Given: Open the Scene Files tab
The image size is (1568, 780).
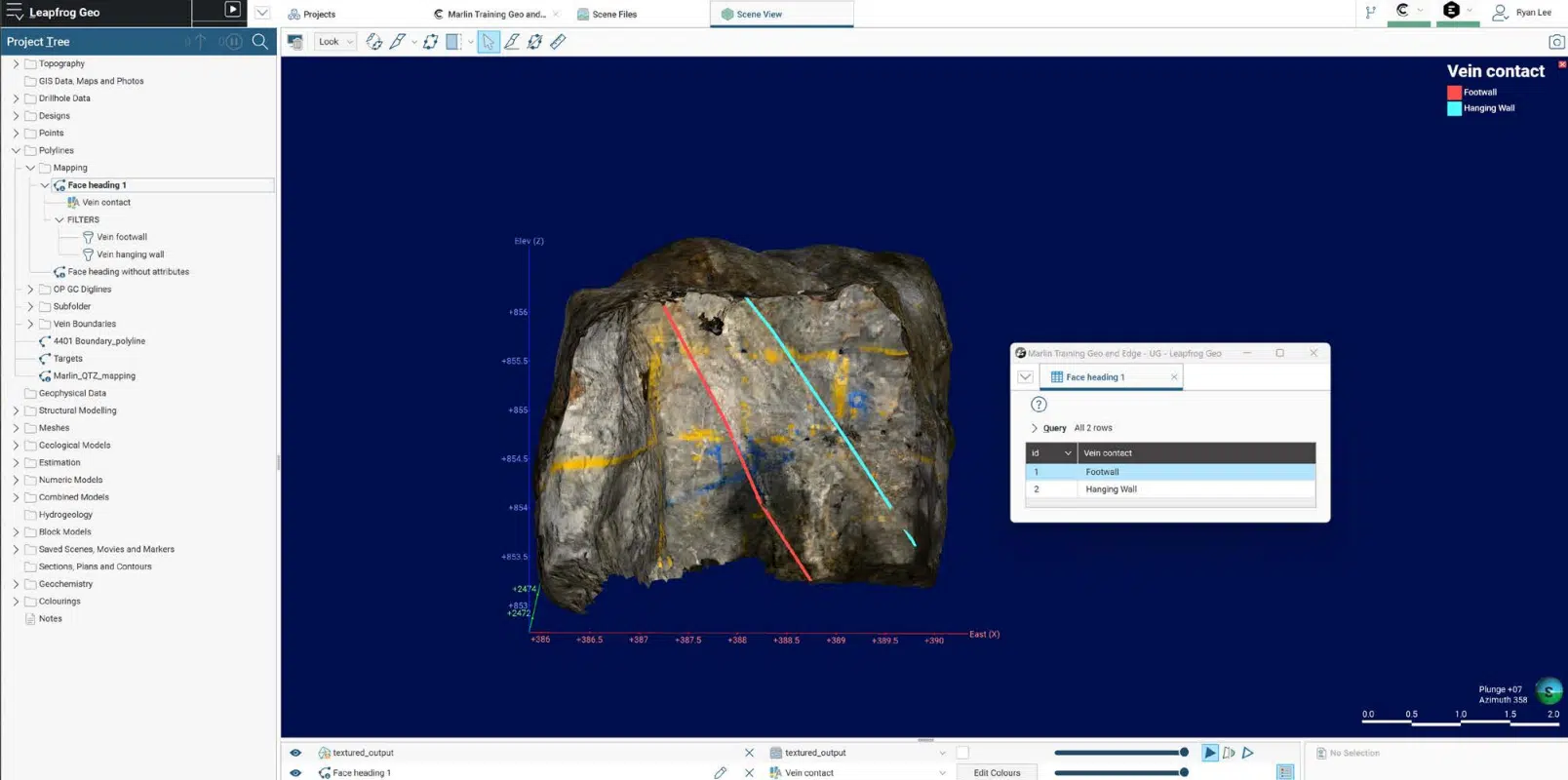Looking at the screenshot, I should tap(607, 14).
